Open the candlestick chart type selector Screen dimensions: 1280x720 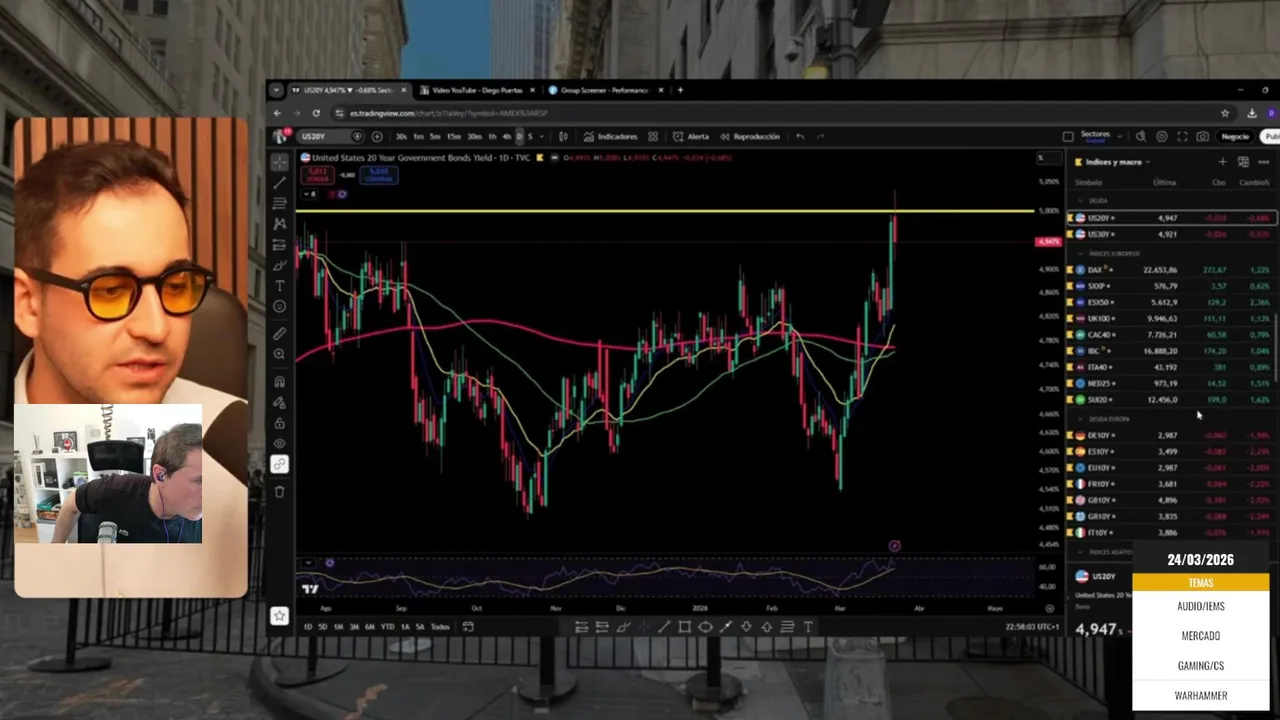click(x=563, y=136)
